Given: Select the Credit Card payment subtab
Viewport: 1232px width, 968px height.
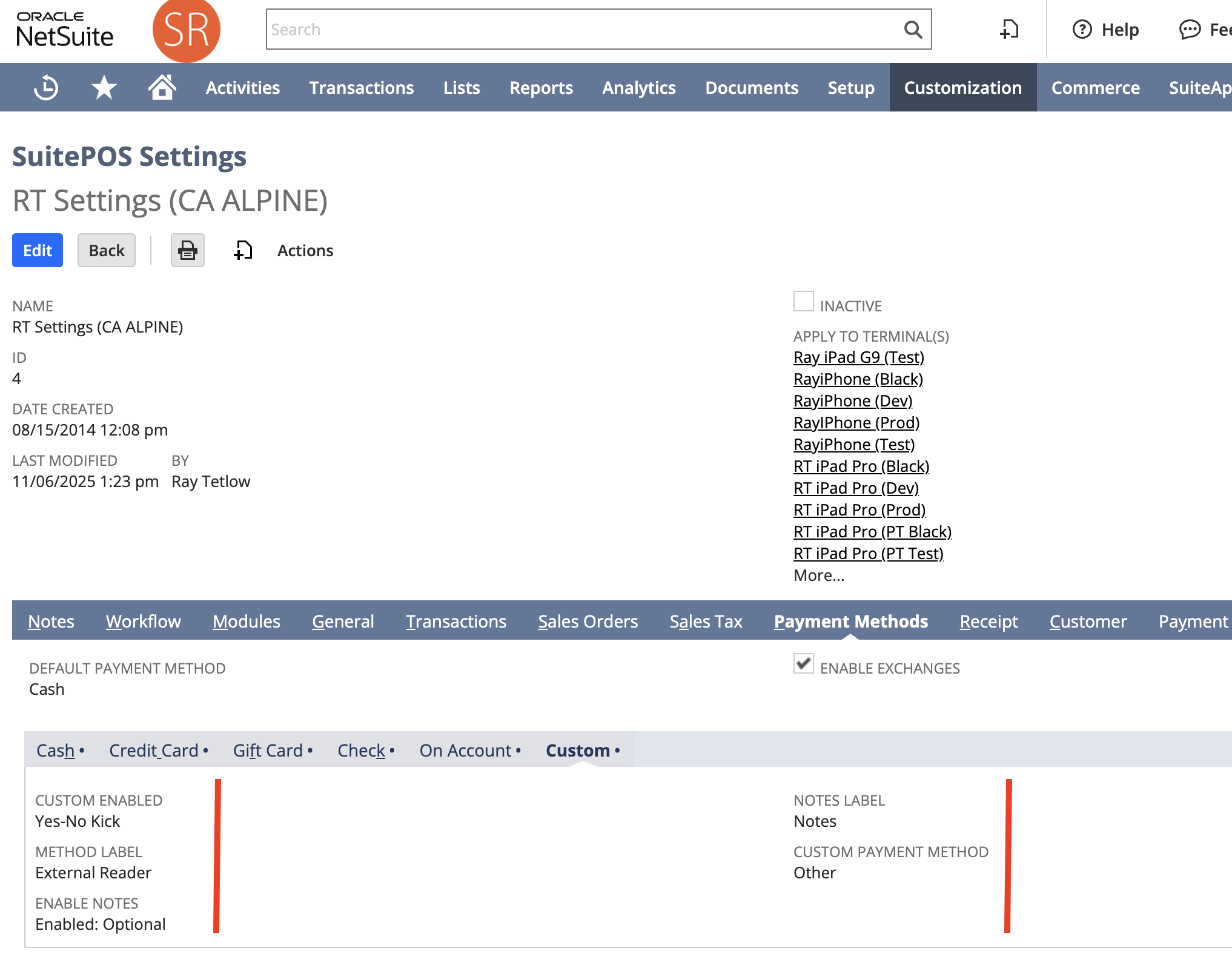Looking at the screenshot, I should (x=154, y=751).
